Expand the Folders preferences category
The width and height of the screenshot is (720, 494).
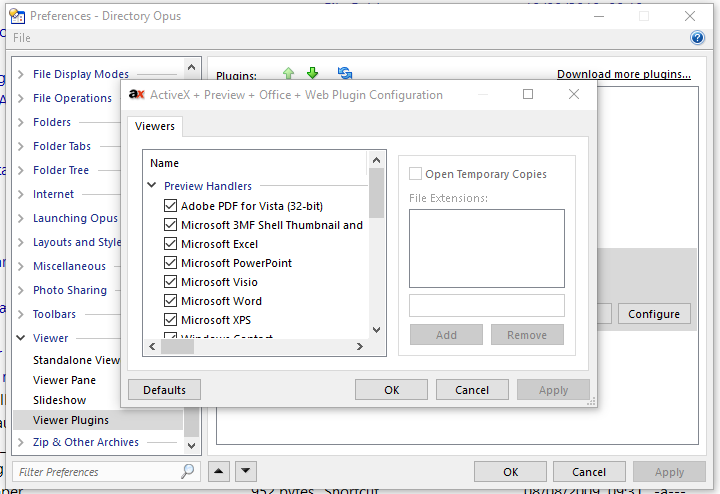(x=21, y=122)
